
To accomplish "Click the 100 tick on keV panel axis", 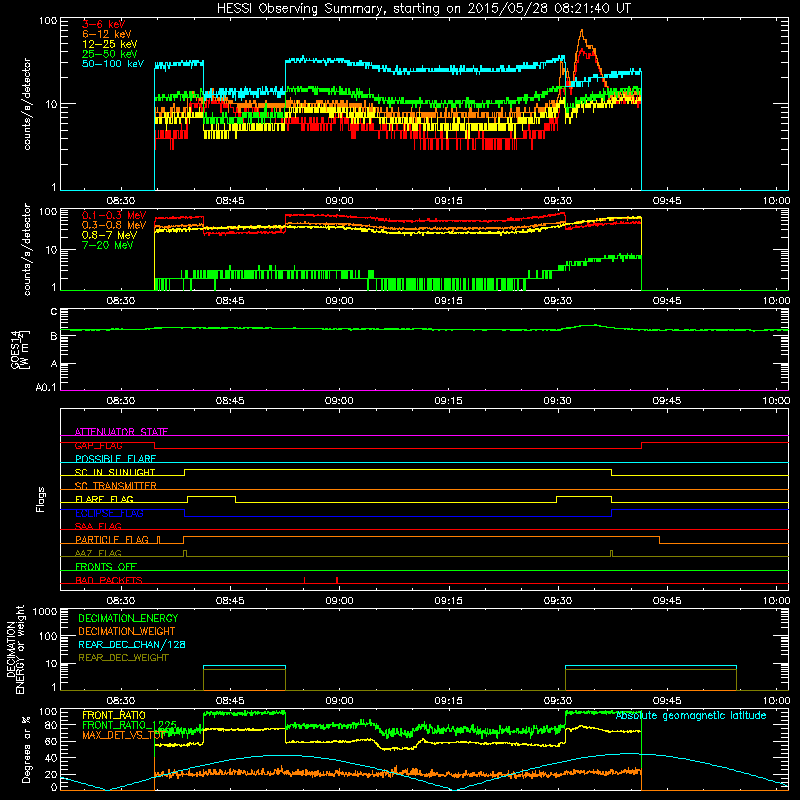I will [48, 21].
